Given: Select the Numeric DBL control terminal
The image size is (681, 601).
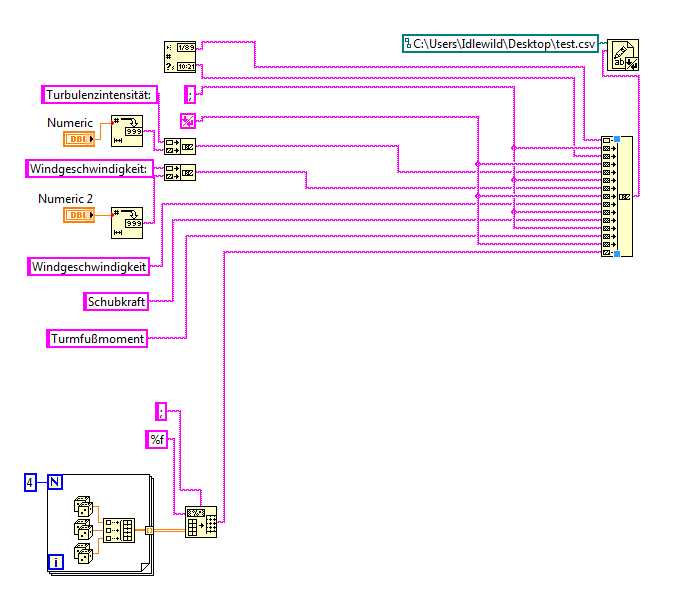Looking at the screenshot, I should [79, 139].
